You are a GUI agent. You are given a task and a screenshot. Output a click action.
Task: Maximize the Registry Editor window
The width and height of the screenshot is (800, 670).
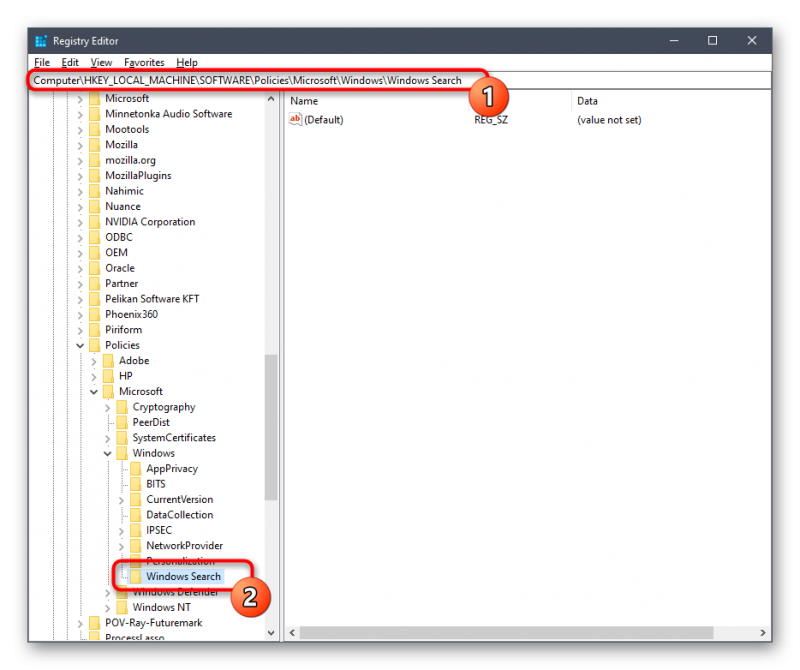tap(712, 40)
